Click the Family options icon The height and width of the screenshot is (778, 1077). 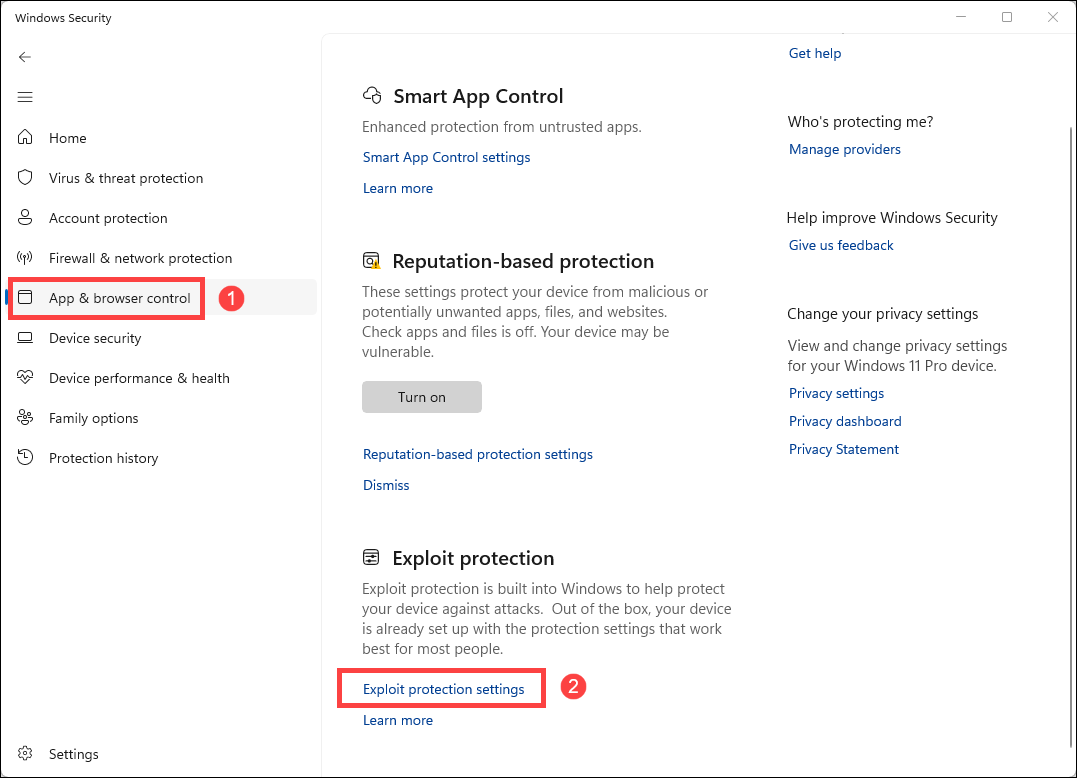[26, 418]
